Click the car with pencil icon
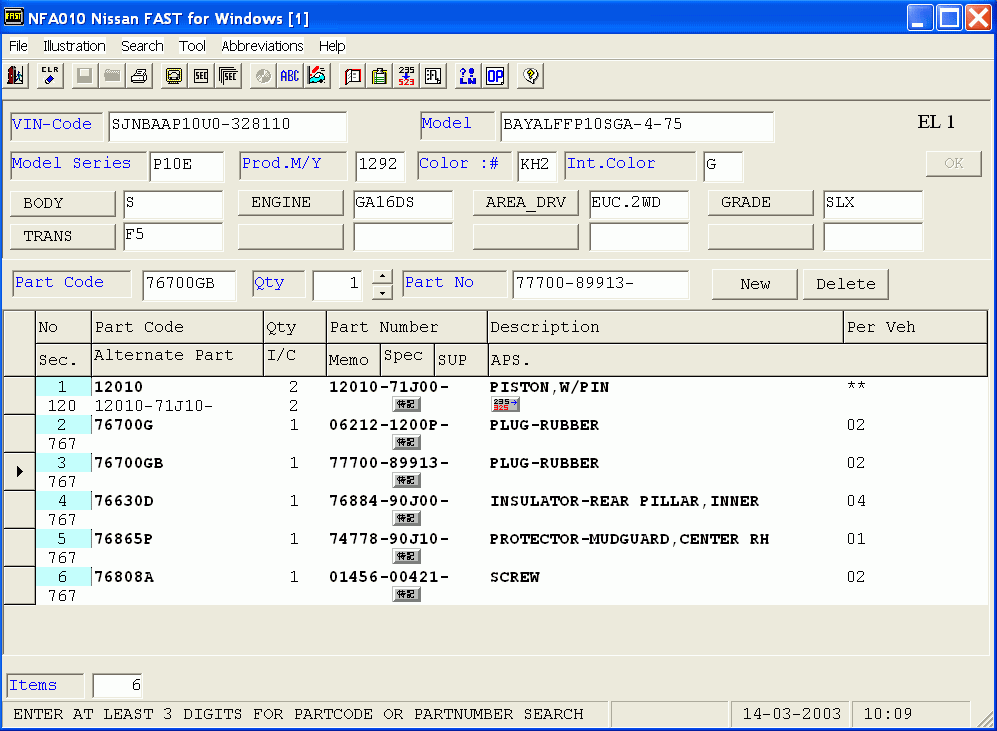 [317, 76]
